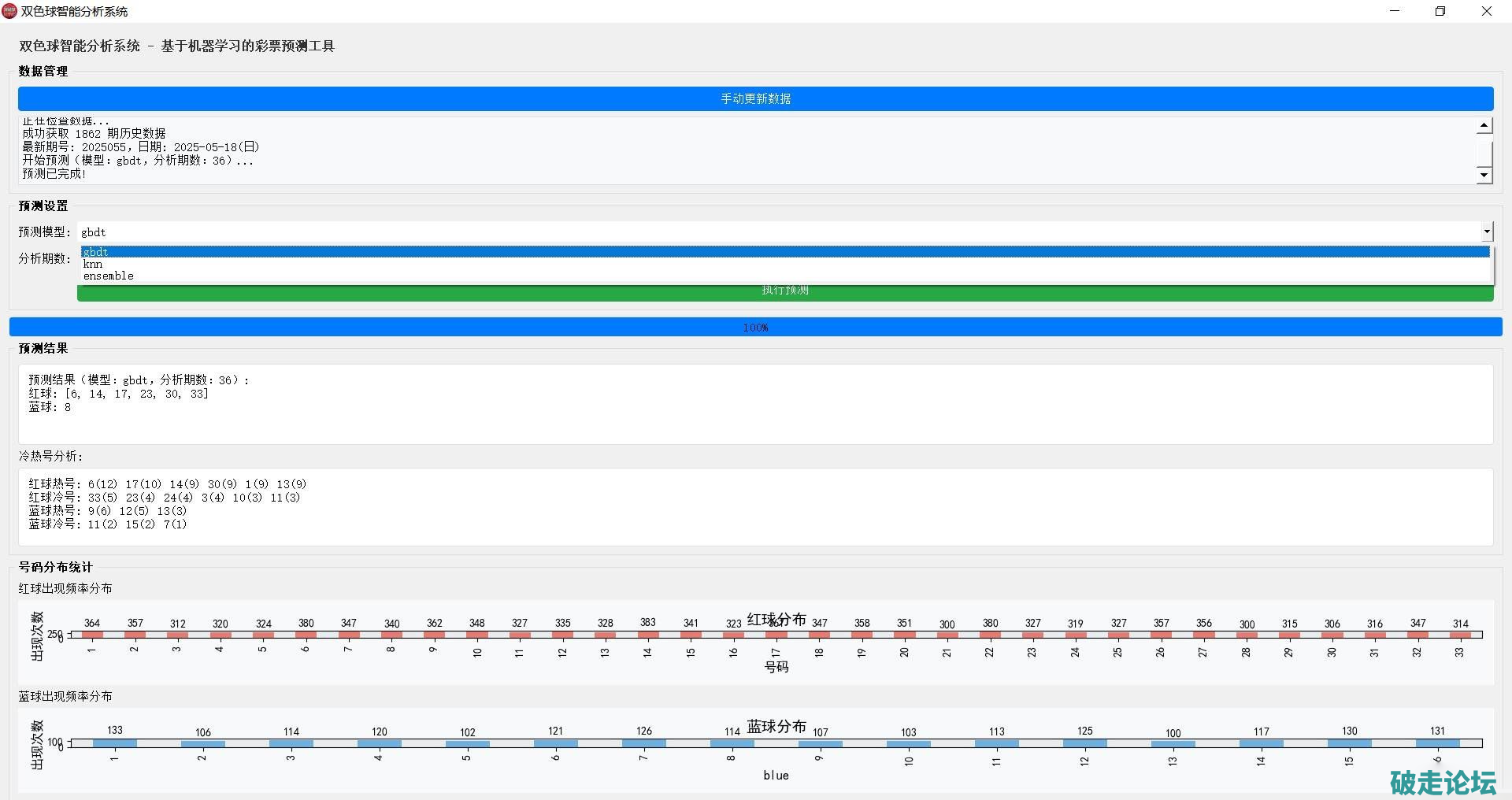Click the blue bar for number 1

[115, 743]
